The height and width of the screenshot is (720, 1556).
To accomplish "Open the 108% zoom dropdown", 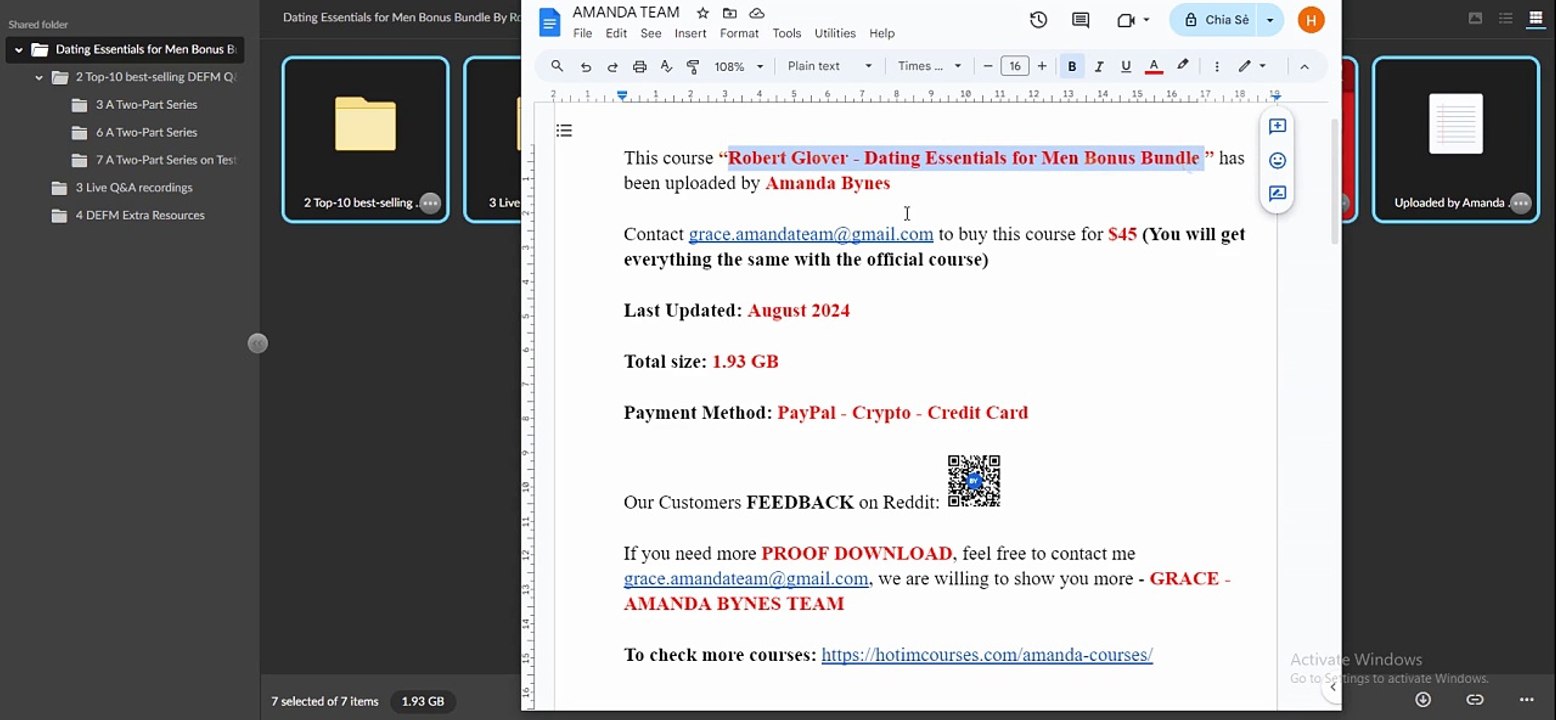I will [x=738, y=67].
